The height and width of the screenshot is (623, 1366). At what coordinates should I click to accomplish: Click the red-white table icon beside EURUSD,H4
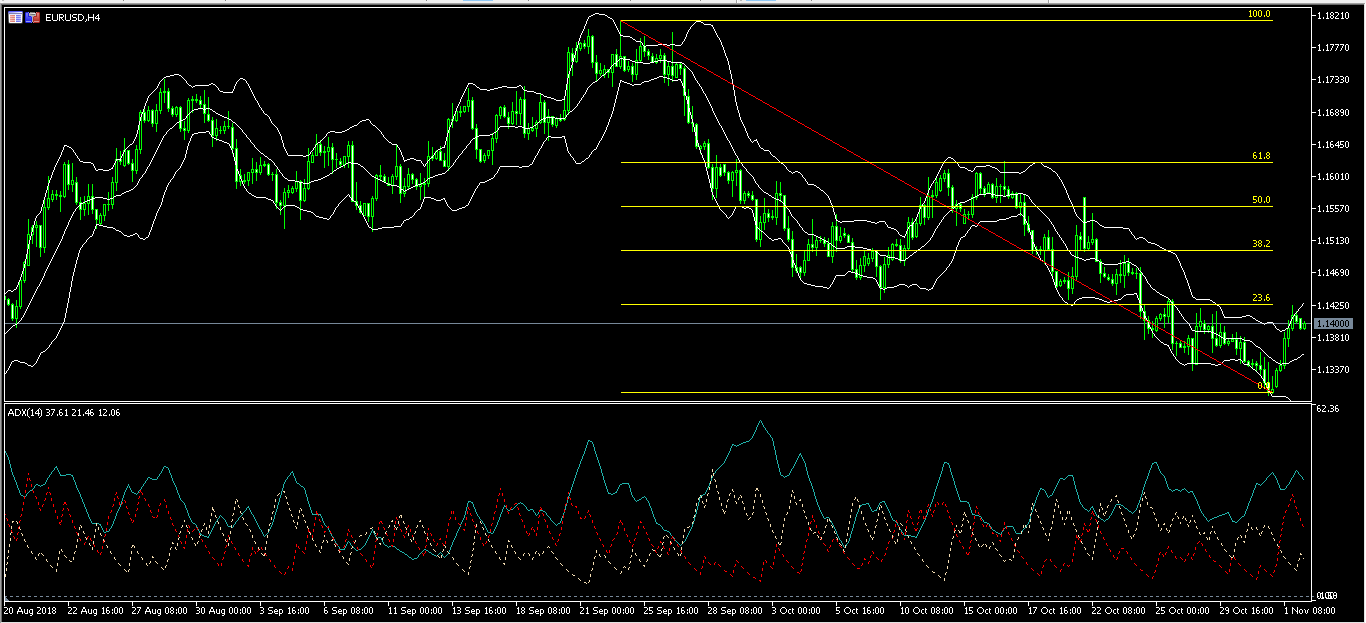pyautogui.click(x=15, y=17)
